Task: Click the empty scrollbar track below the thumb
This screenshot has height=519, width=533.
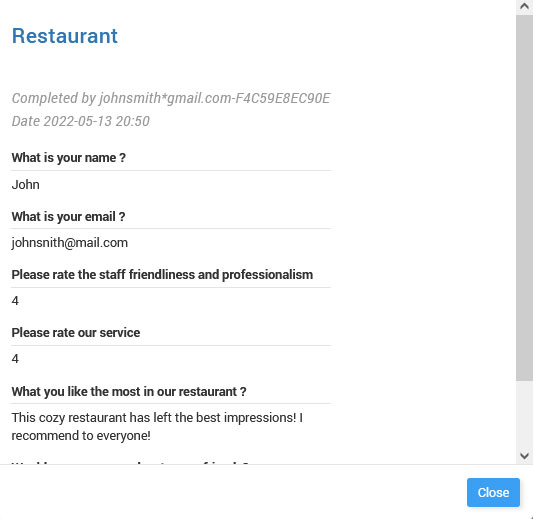Action: 524,415
